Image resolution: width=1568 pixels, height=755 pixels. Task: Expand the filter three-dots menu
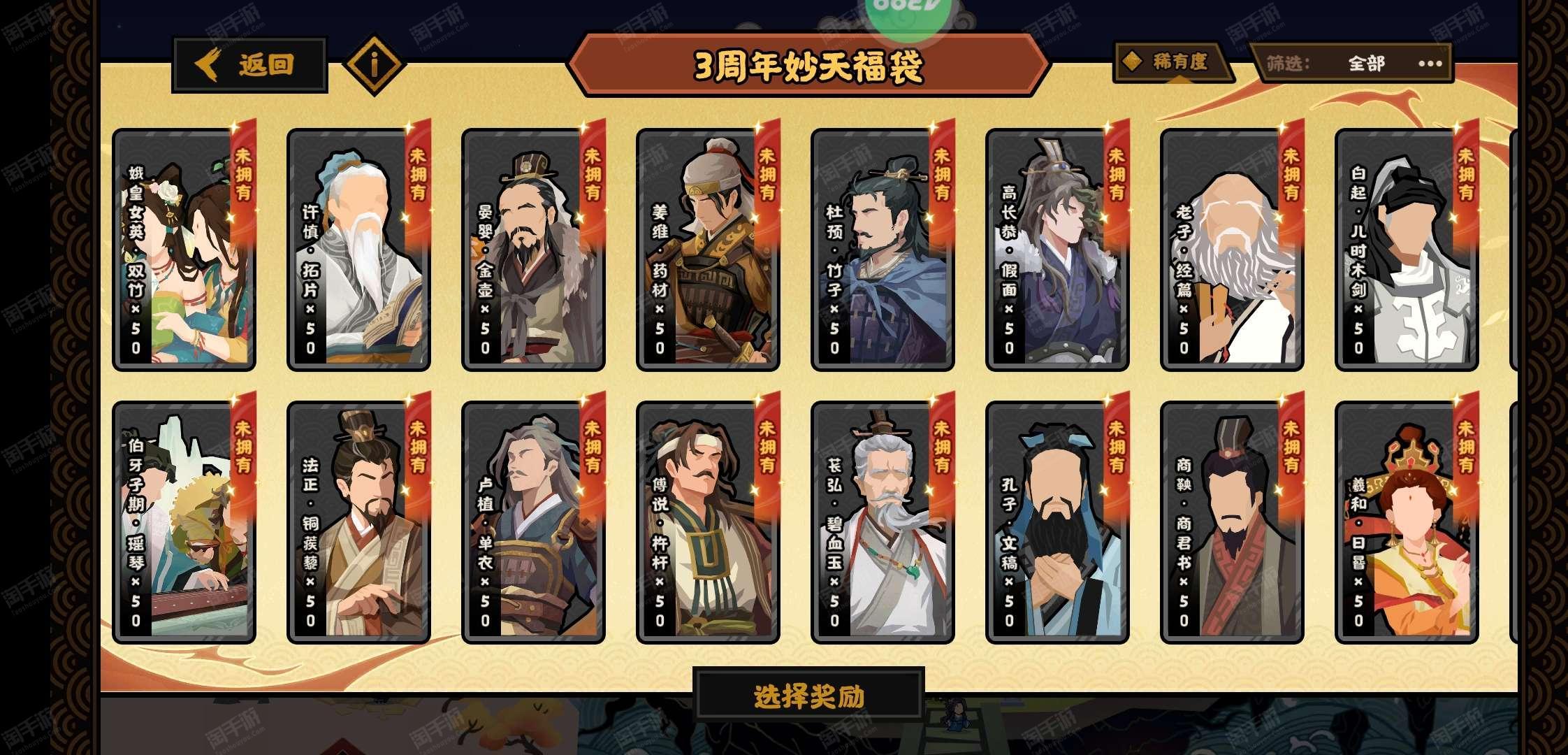[x=1430, y=64]
